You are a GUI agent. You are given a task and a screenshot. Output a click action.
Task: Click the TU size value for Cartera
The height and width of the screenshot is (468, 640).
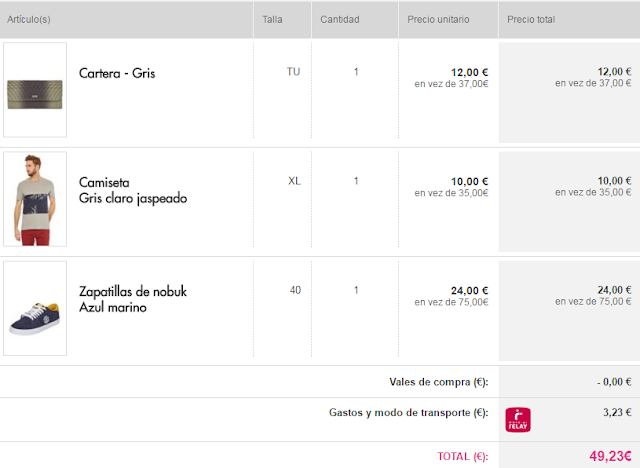coord(294,71)
